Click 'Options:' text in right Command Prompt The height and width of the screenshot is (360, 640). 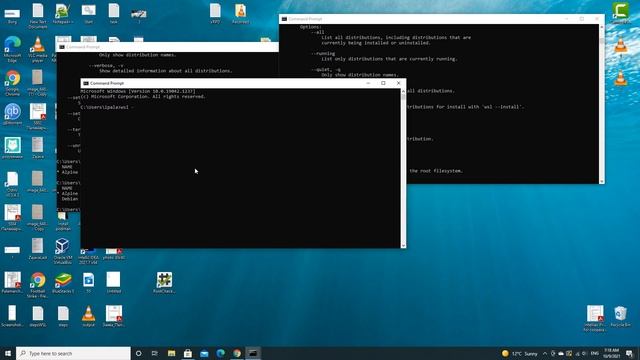[x=311, y=27]
